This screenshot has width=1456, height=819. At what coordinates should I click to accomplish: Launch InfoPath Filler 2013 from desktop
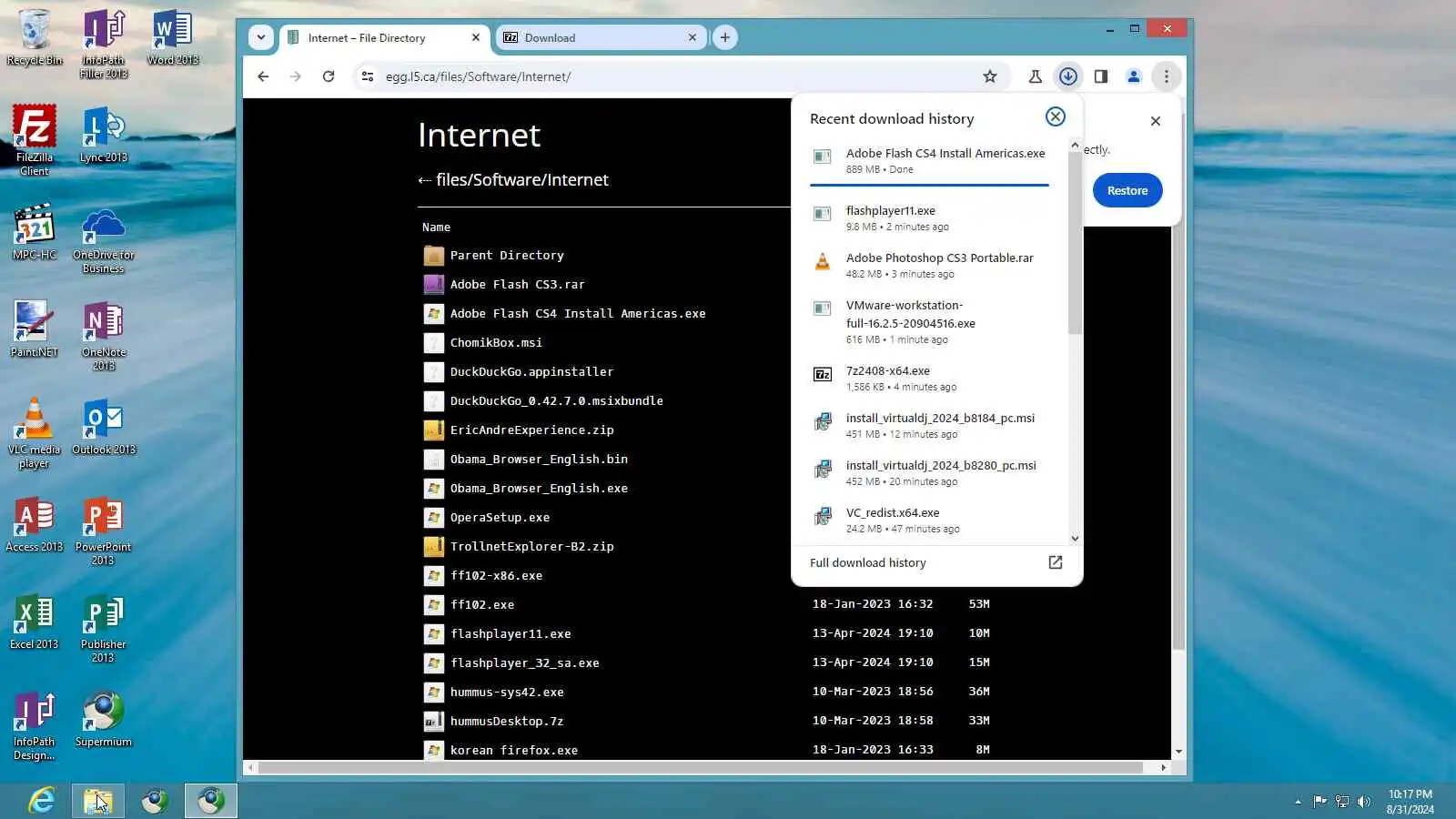click(x=104, y=44)
